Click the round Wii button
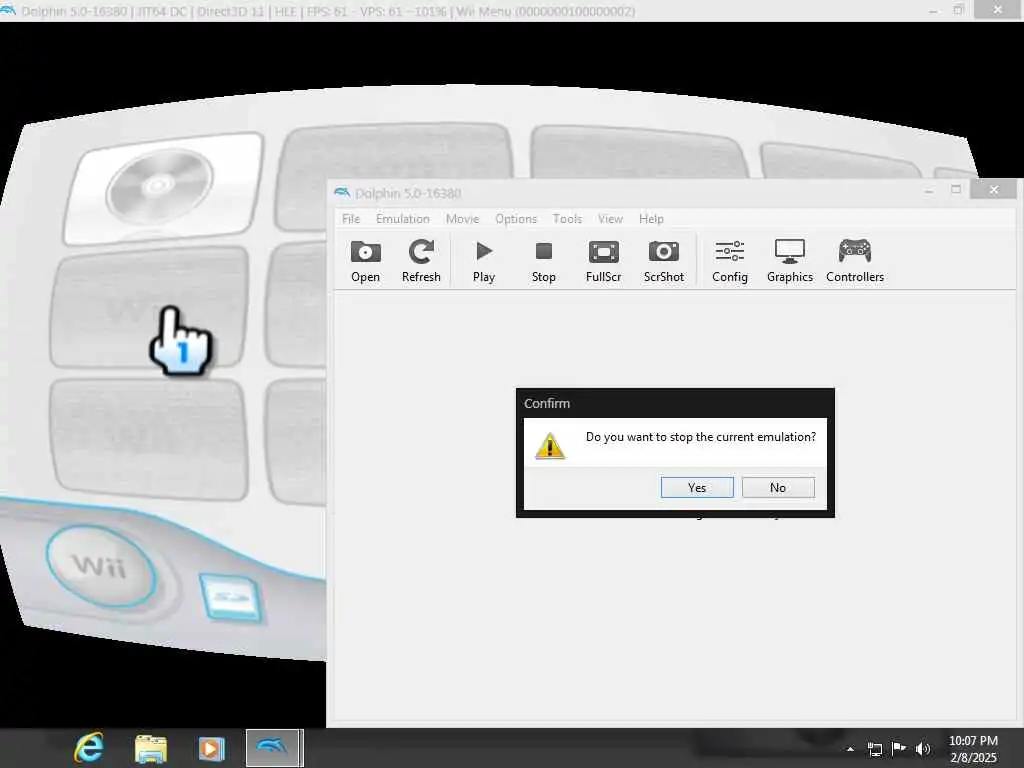Image resolution: width=1024 pixels, height=768 pixels. tap(101, 566)
